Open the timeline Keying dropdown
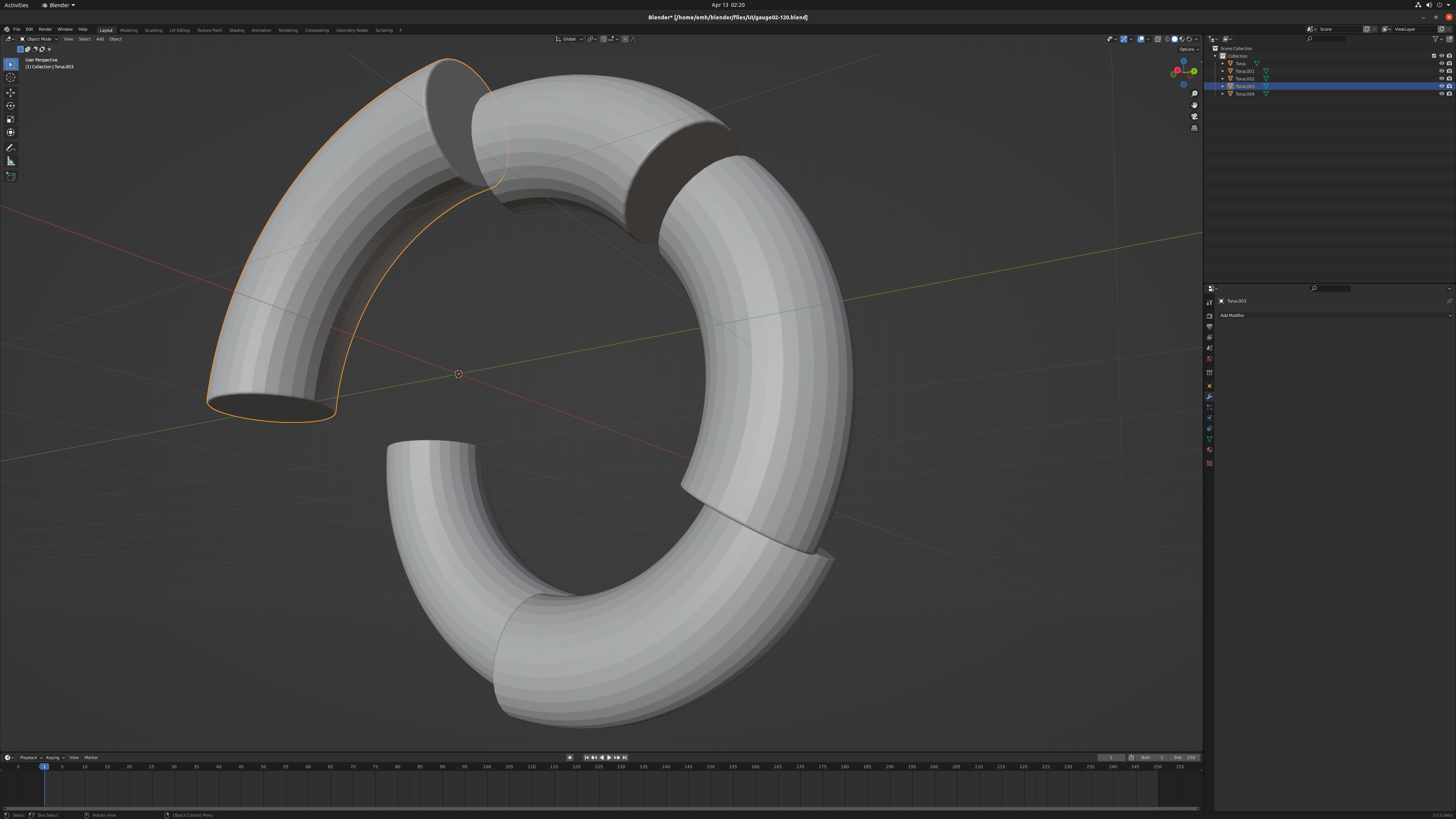The width and height of the screenshot is (1456, 819). 55,758
